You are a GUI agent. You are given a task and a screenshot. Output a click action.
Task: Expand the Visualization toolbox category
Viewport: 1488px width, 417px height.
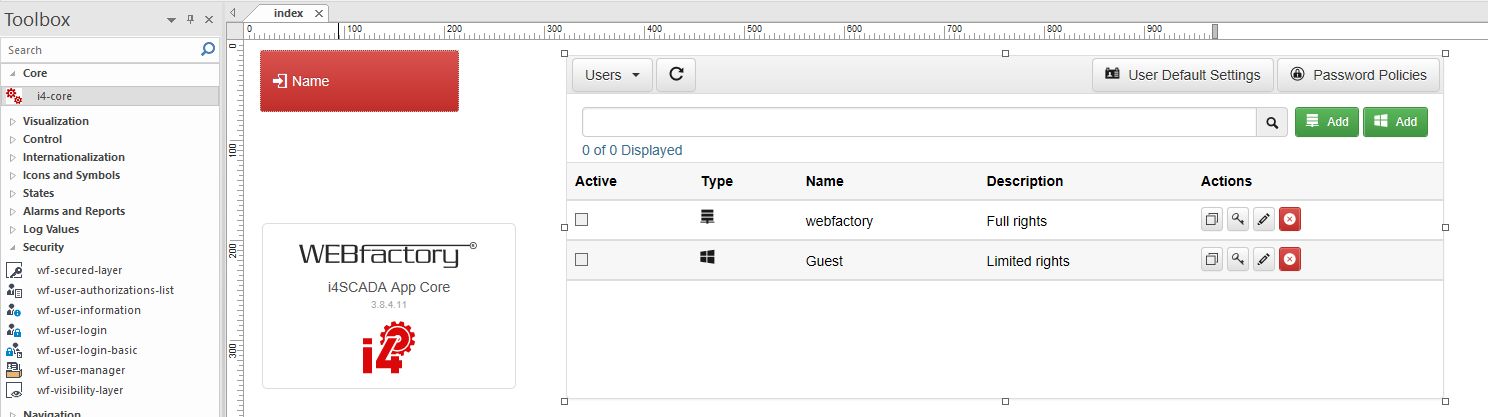pyautogui.click(x=55, y=121)
